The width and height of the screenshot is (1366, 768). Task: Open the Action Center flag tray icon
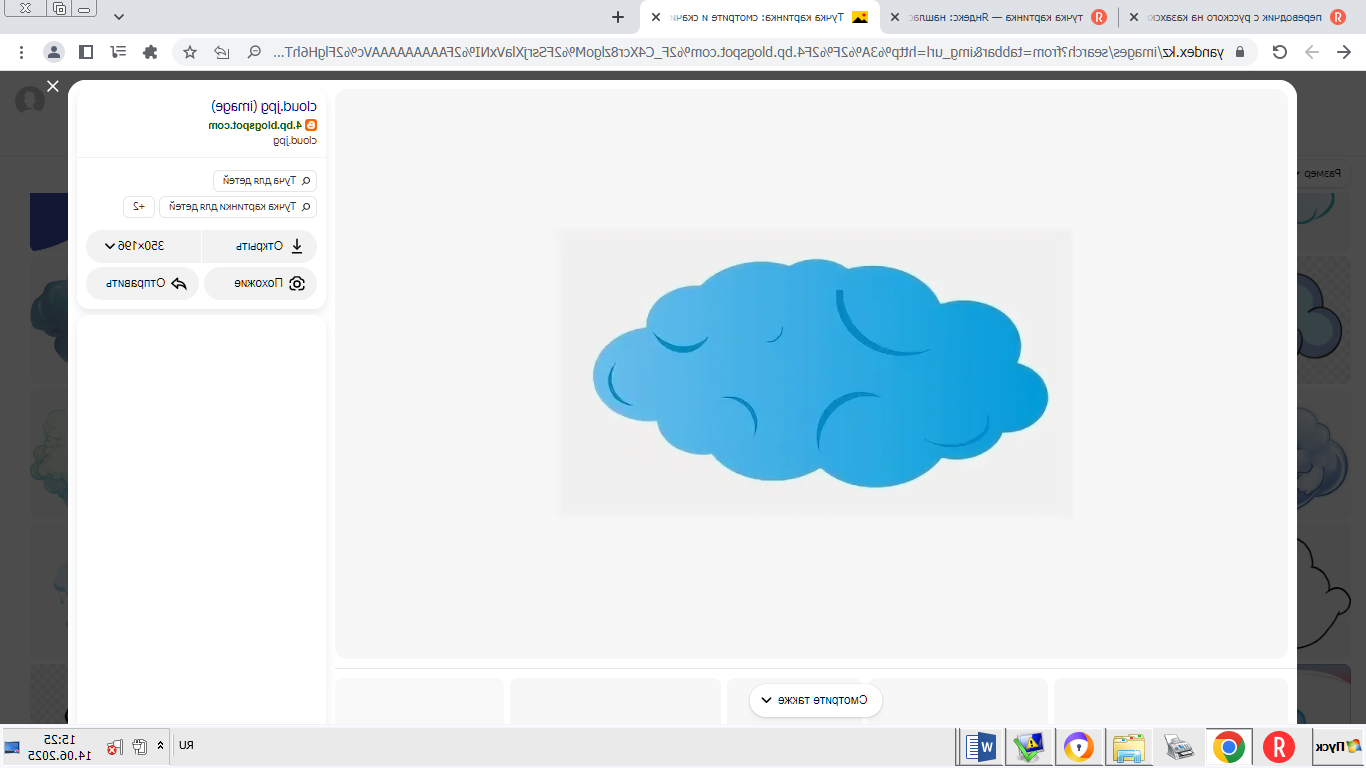click(116, 746)
